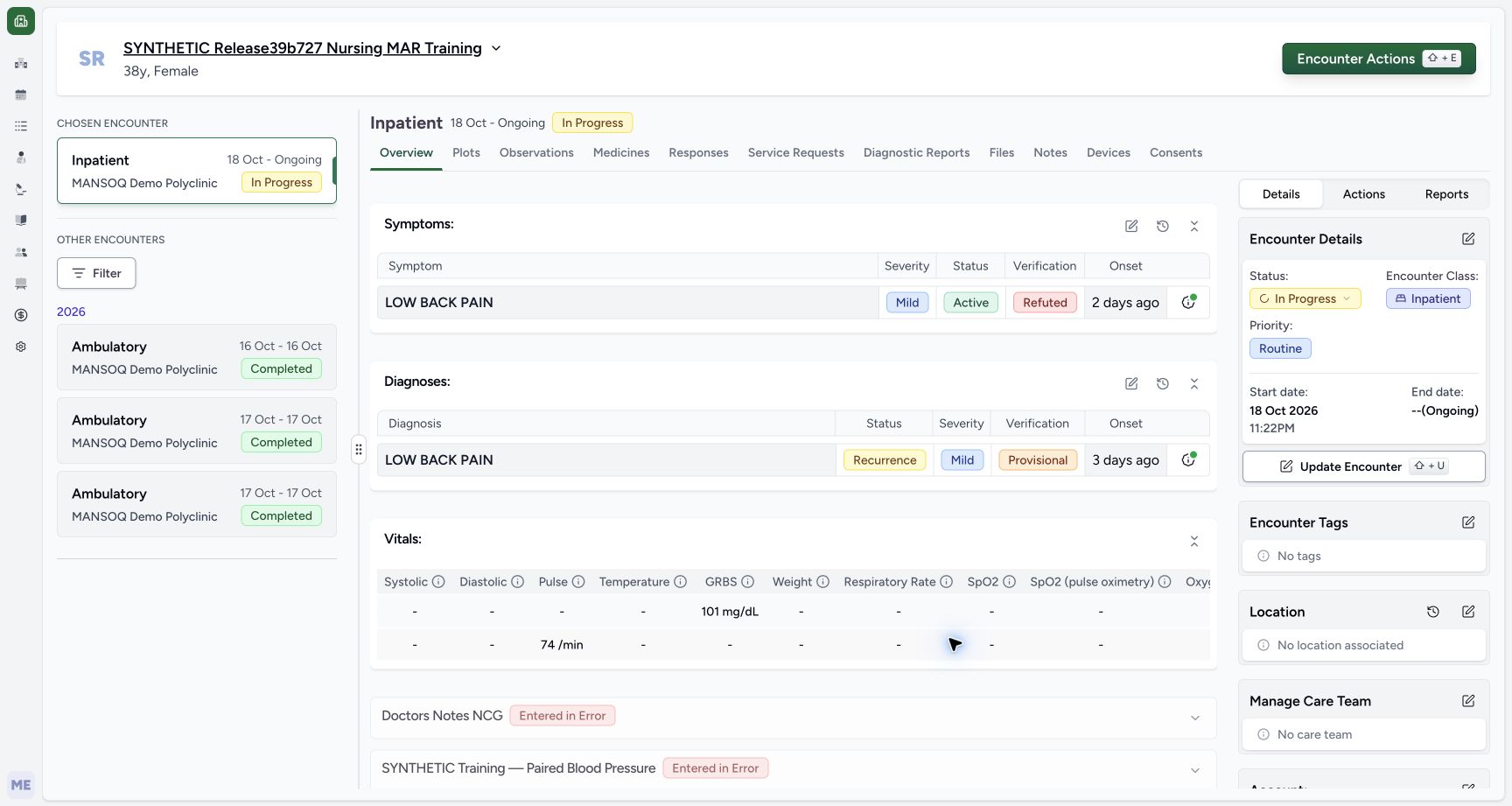The height and width of the screenshot is (806, 1512).
Task: Switch to Actions tab in side panel
Action: (x=1363, y=194)
